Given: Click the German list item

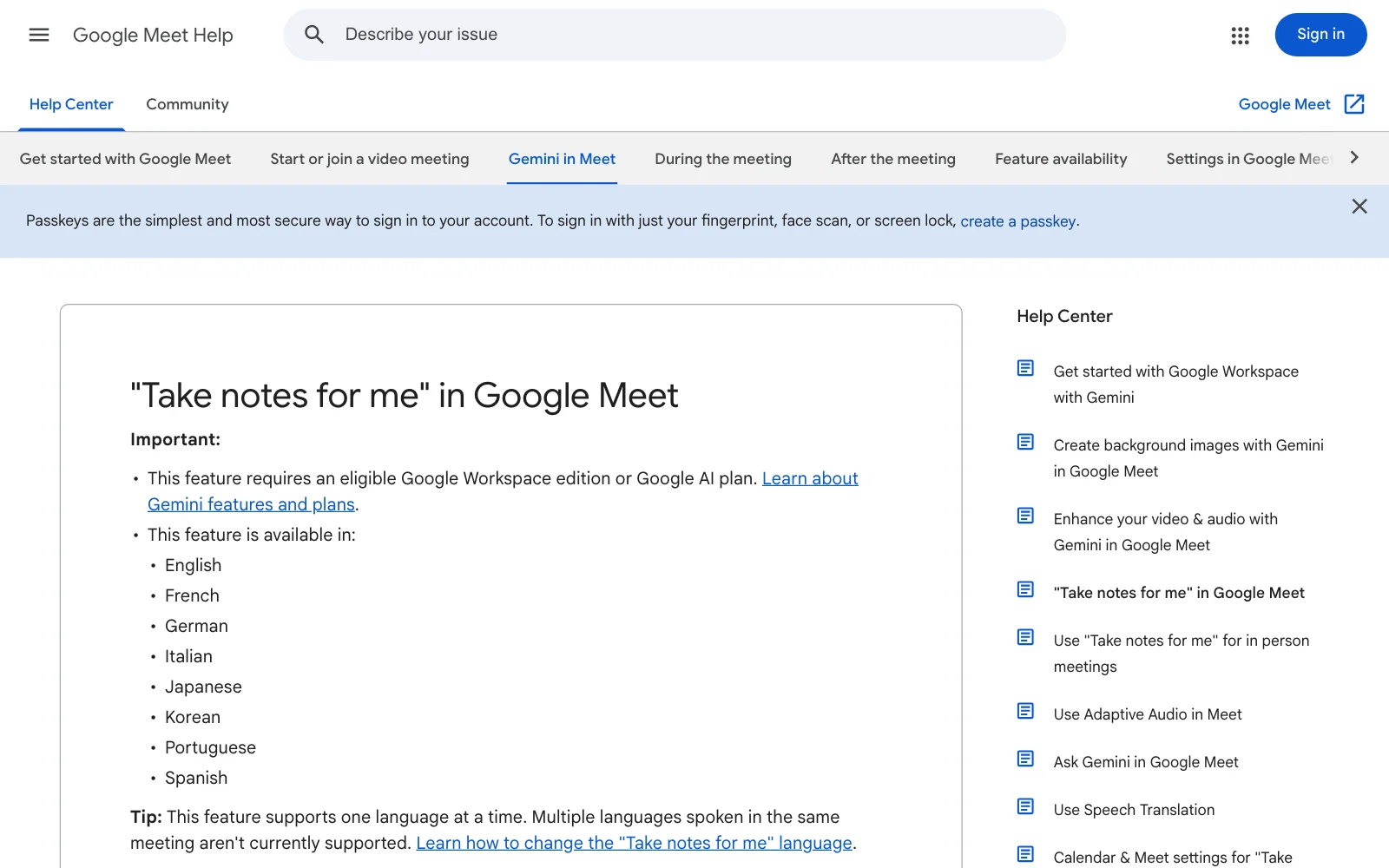Looking at the screenshot, I should coord(196,626).
